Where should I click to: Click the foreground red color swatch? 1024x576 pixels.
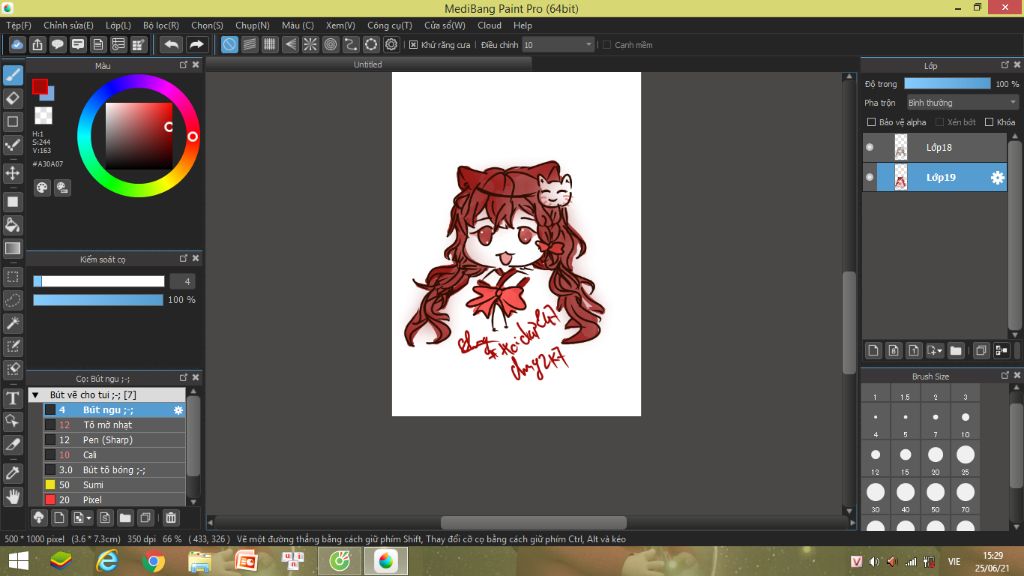point(40,86)
